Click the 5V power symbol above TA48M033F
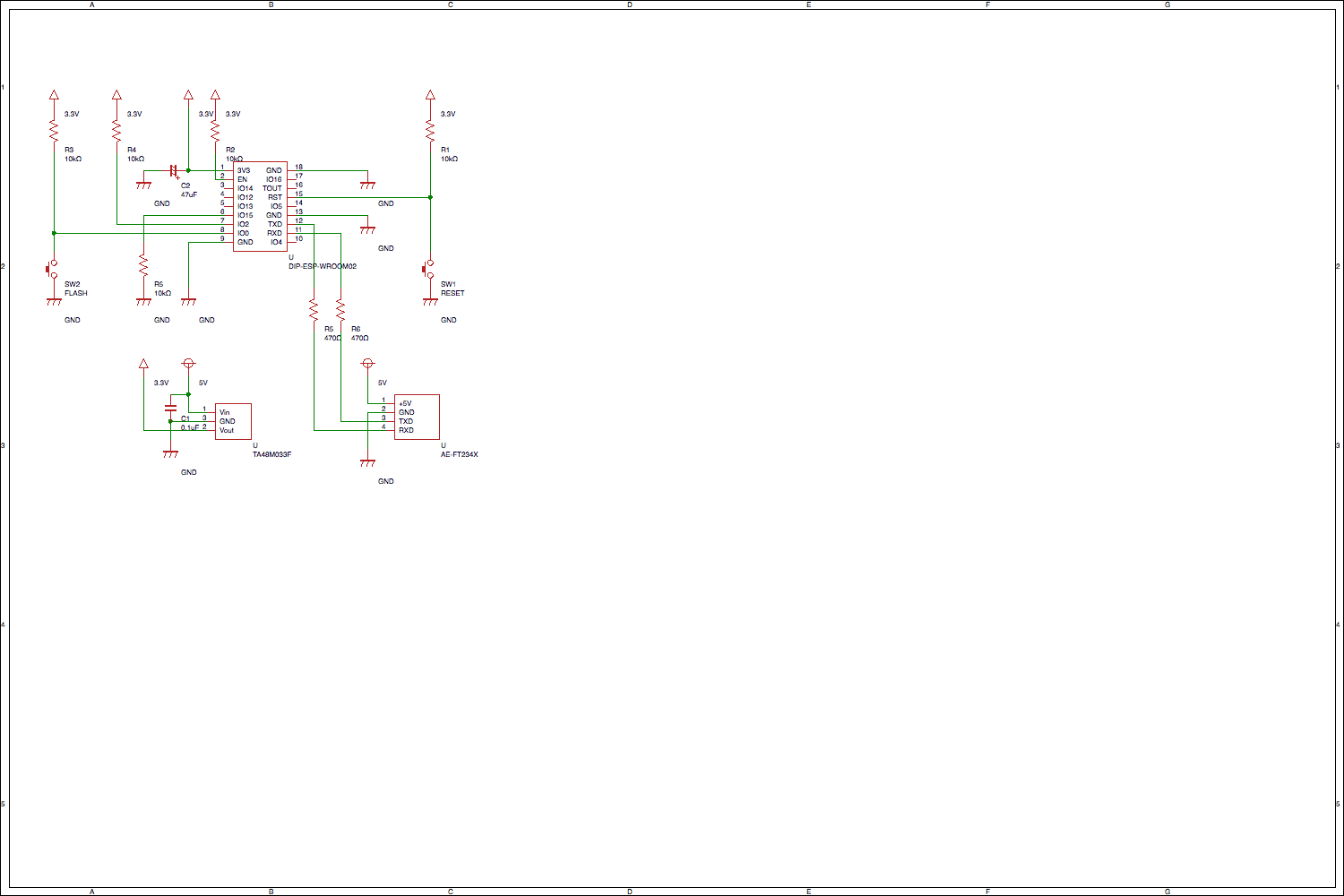The image size is (1344, 896). pyautogui.click(x=188, y=364)
